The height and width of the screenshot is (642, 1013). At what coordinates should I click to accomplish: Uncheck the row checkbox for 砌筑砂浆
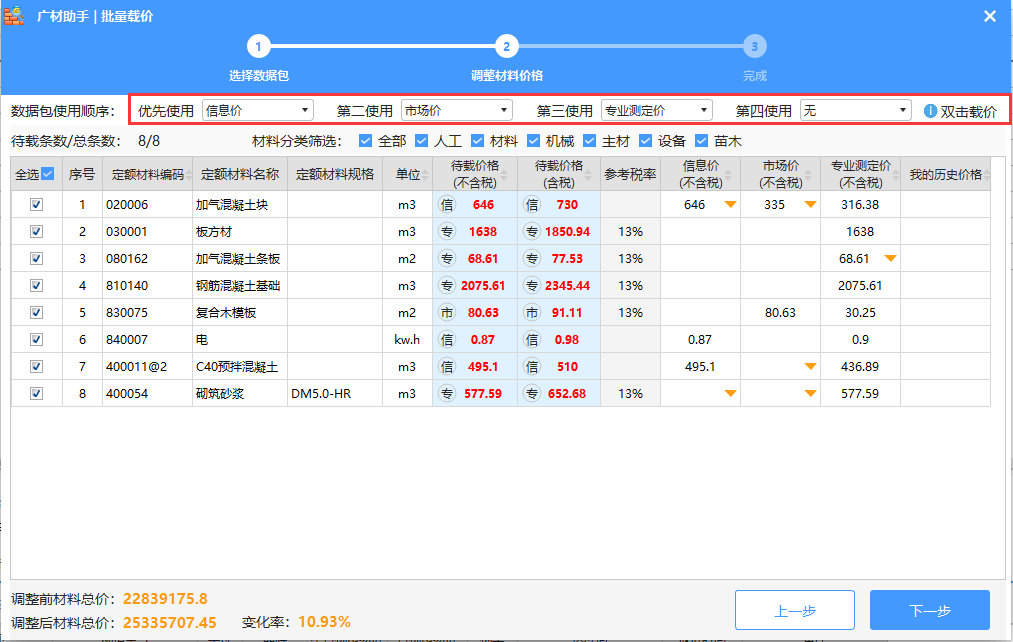click(37, 394)
